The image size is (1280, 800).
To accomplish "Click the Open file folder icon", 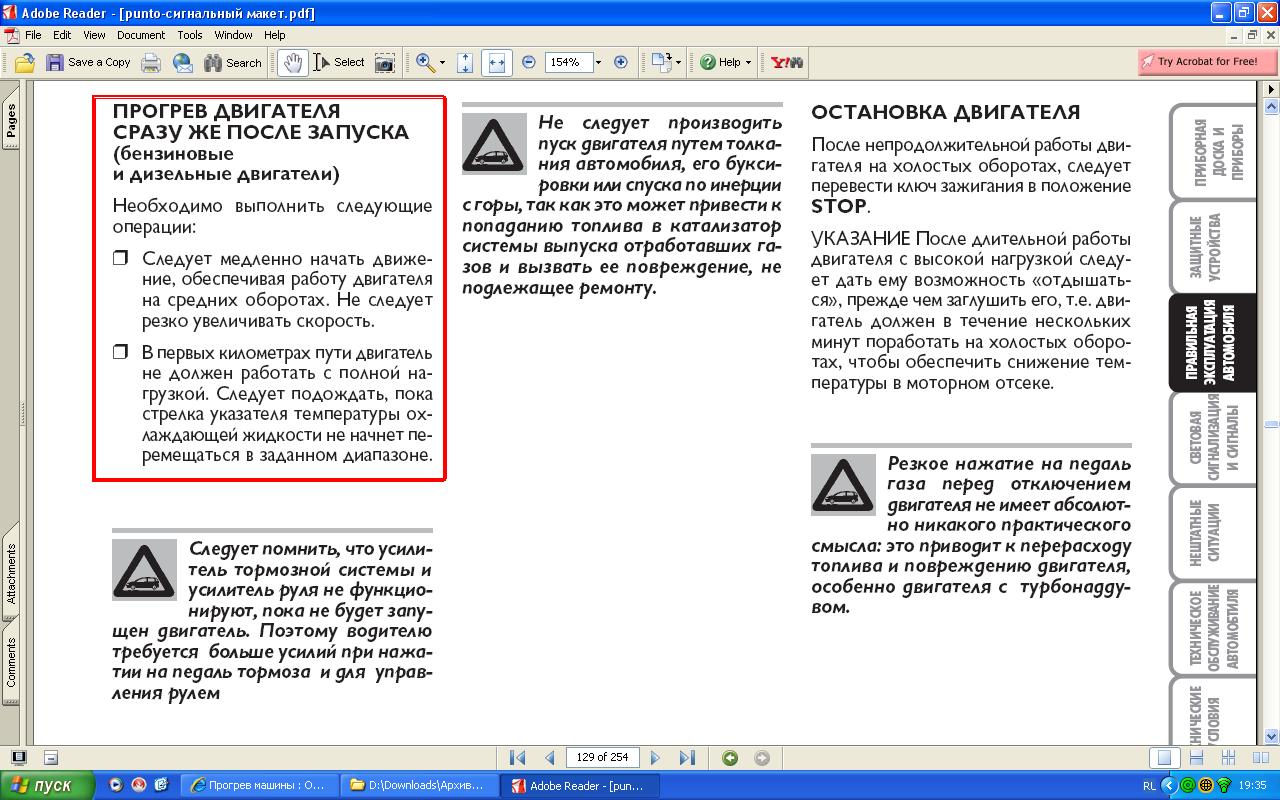I will 25,62.
